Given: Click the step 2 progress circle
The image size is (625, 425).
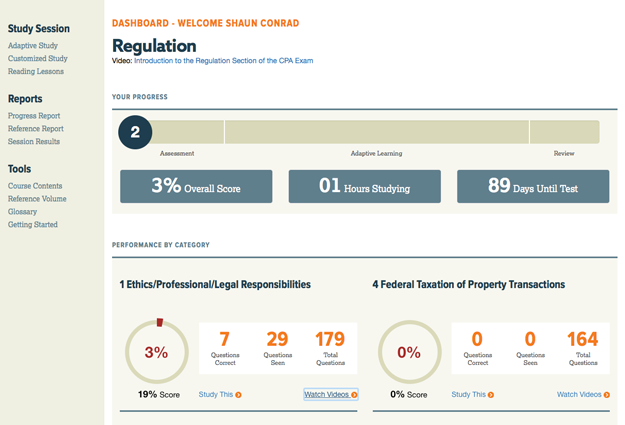Looking at the screenshot, I should pos(135,132).
